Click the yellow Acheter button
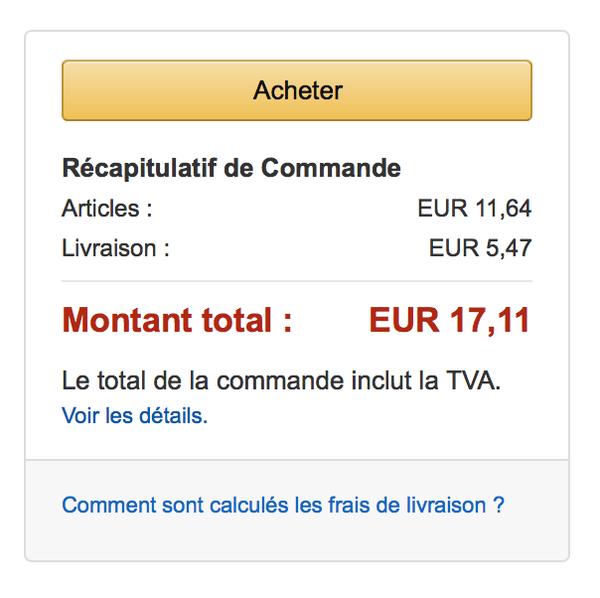 click(x=297, y=91)
